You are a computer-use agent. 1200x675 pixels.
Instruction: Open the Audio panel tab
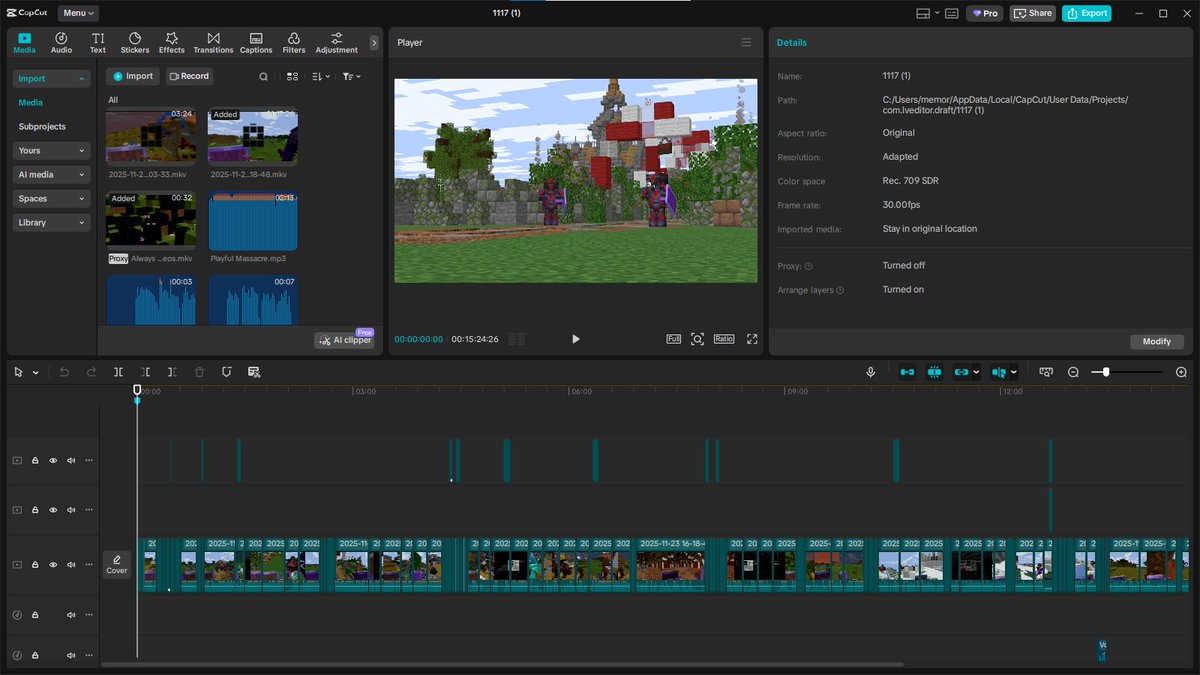[x=61, y=42]
